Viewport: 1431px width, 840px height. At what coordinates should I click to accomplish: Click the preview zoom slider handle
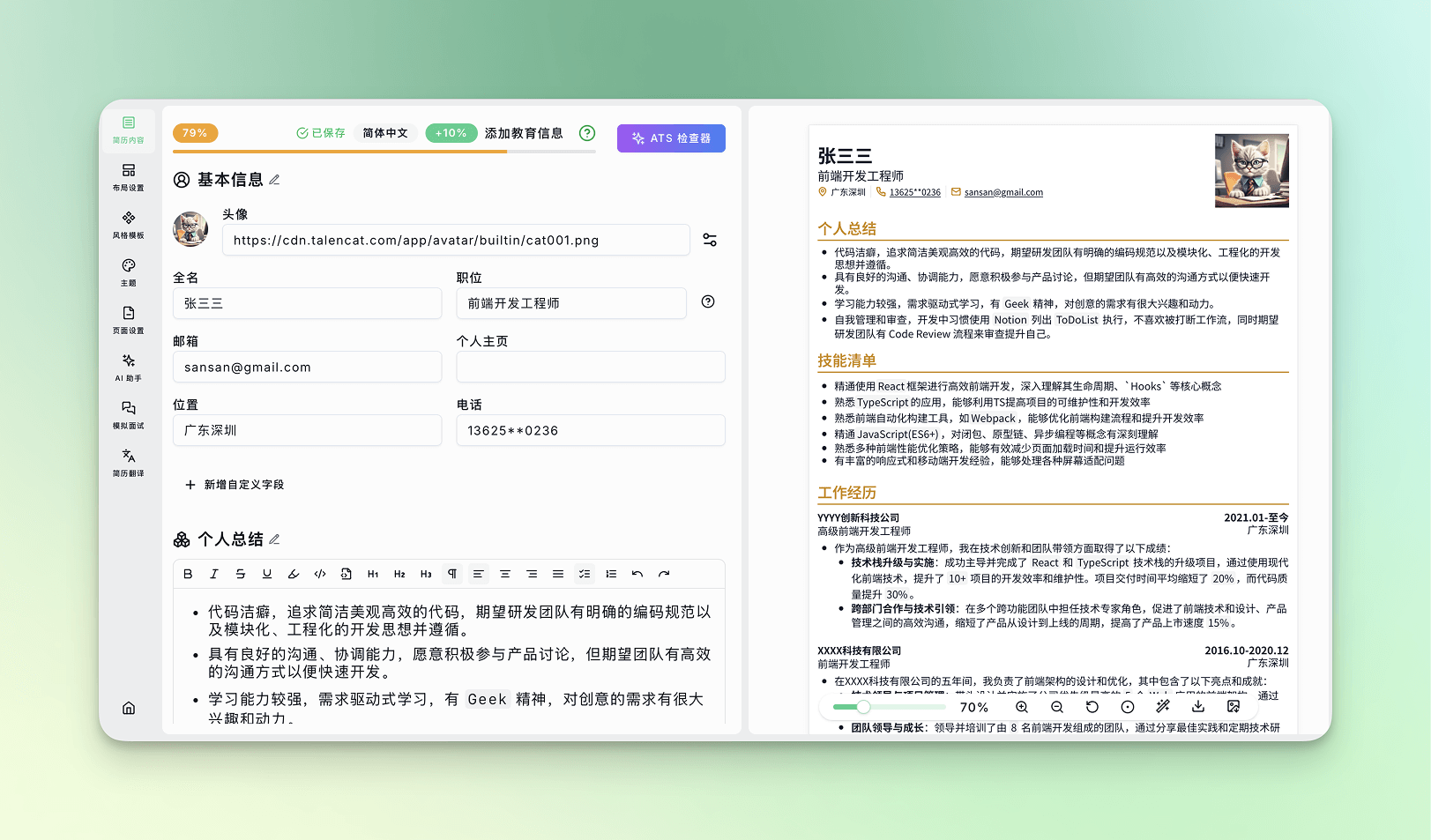pyautogui.click(x=863, y=707)
